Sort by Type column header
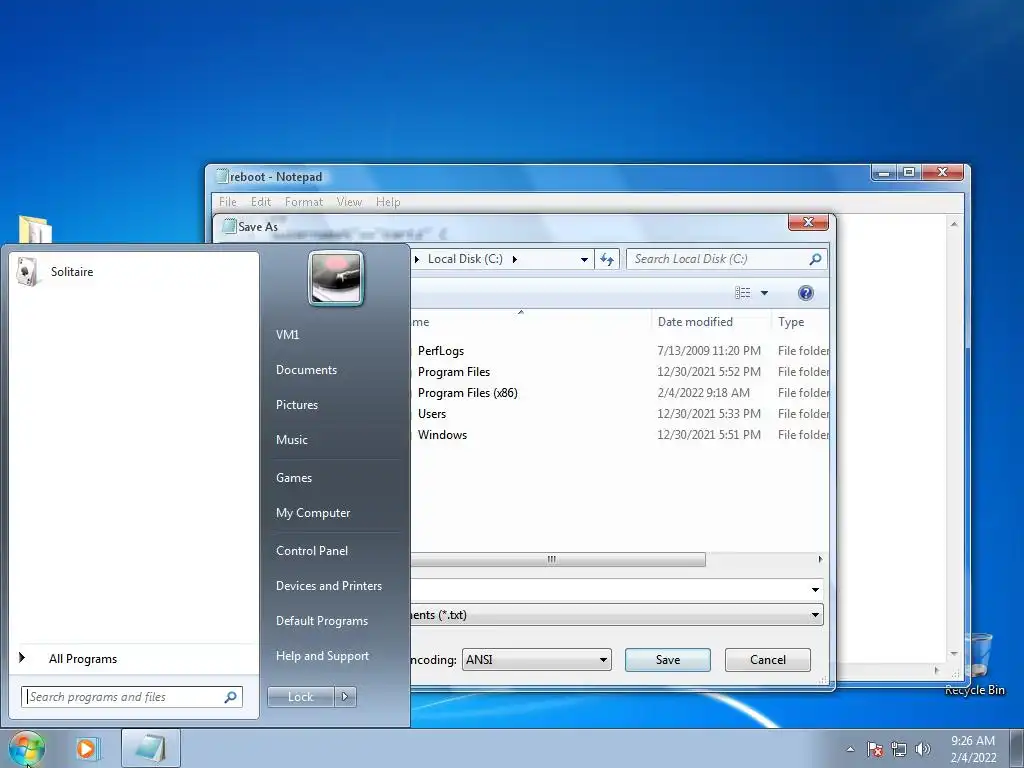Viewport: 1024px width, 768px height. click(x=791, y=321)
